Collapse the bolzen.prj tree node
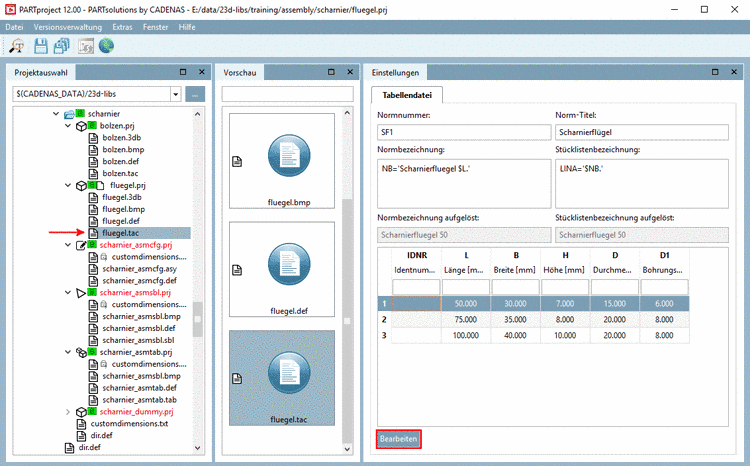Image resolution: width=750 pixels, height=466 pixels. tap(68, 126)
